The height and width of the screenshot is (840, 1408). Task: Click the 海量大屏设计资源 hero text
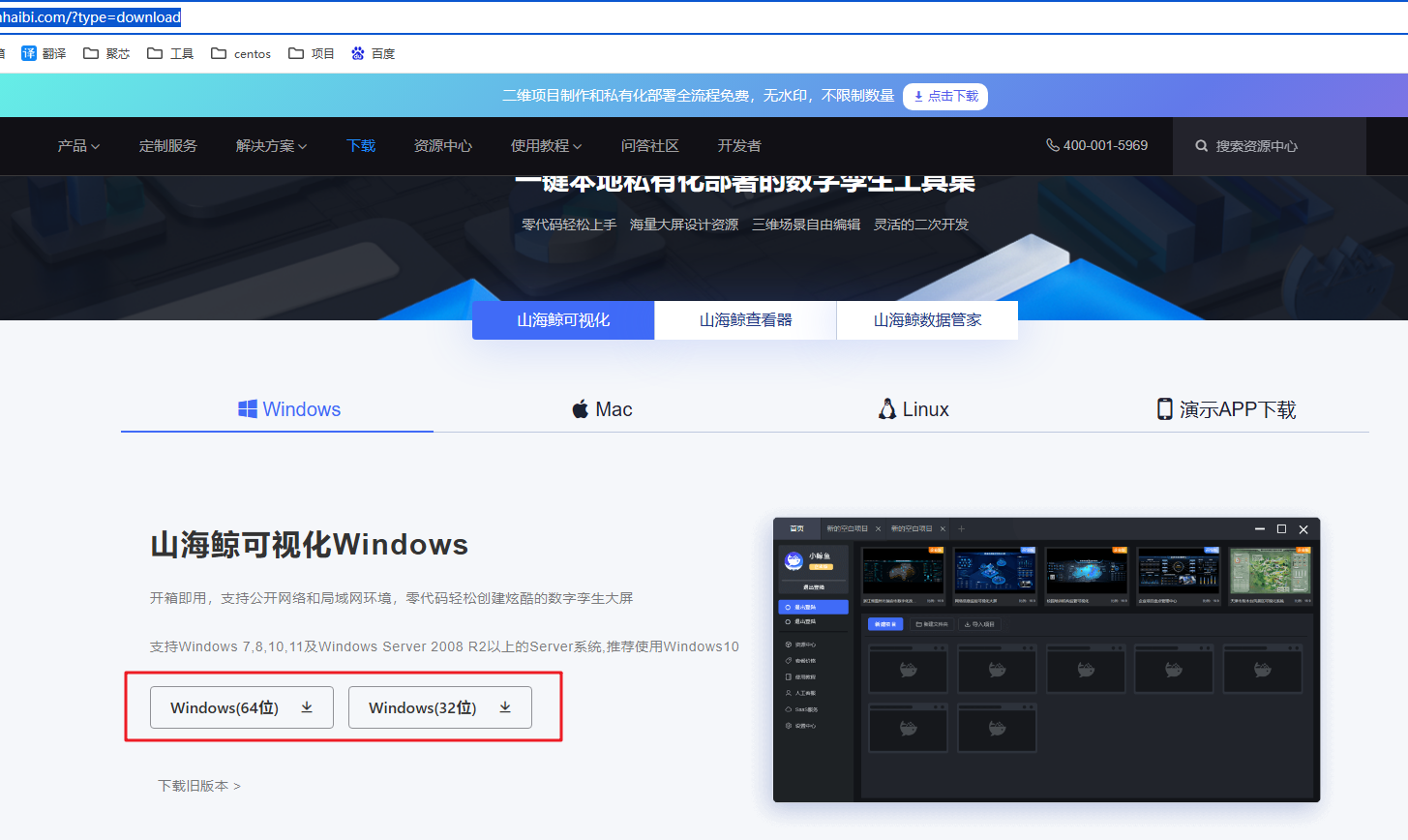pos(684,225)
